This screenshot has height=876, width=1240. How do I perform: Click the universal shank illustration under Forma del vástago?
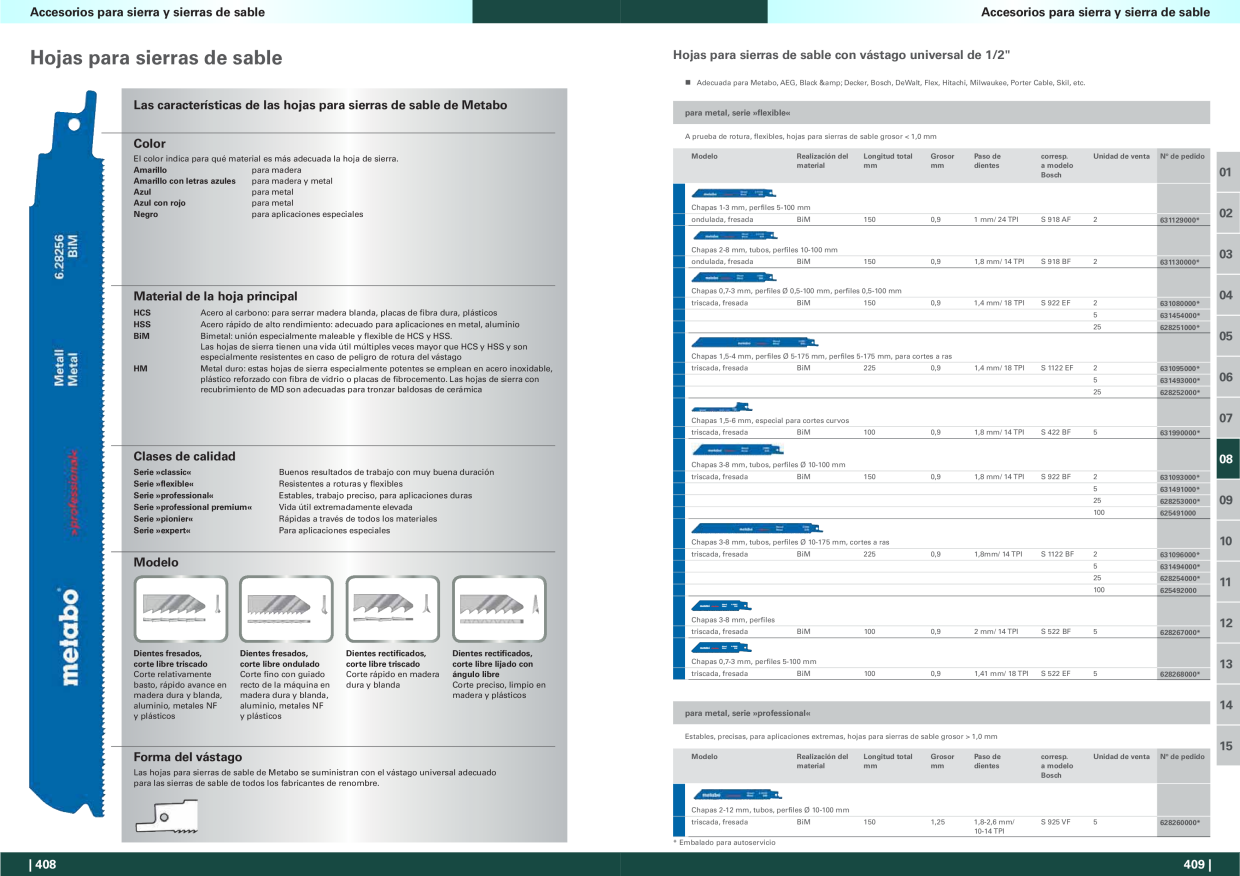(x=165, y=818)
